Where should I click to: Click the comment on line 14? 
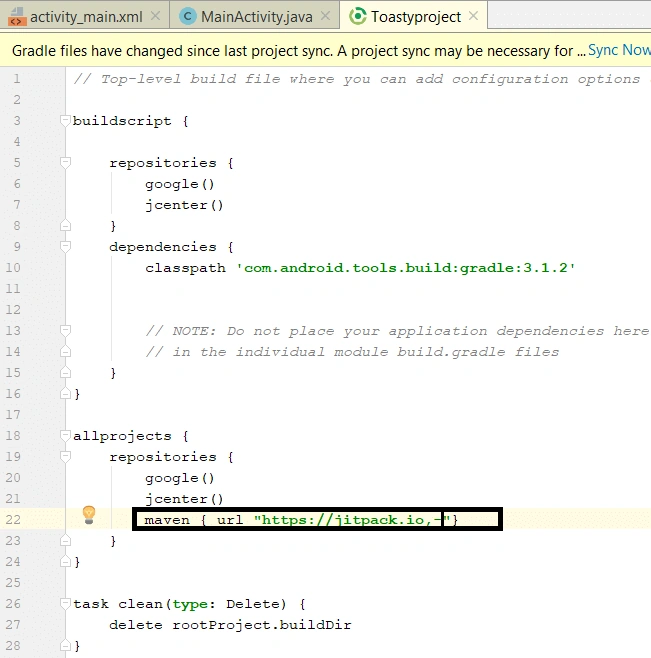click(x=352, y=352)
